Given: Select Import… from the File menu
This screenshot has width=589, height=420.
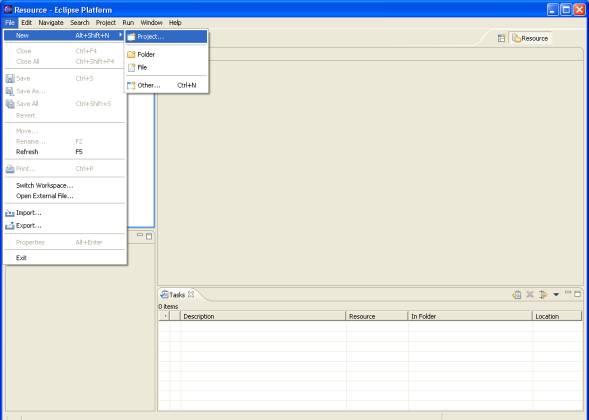Looking at the screenshot, I should (64, 213).
